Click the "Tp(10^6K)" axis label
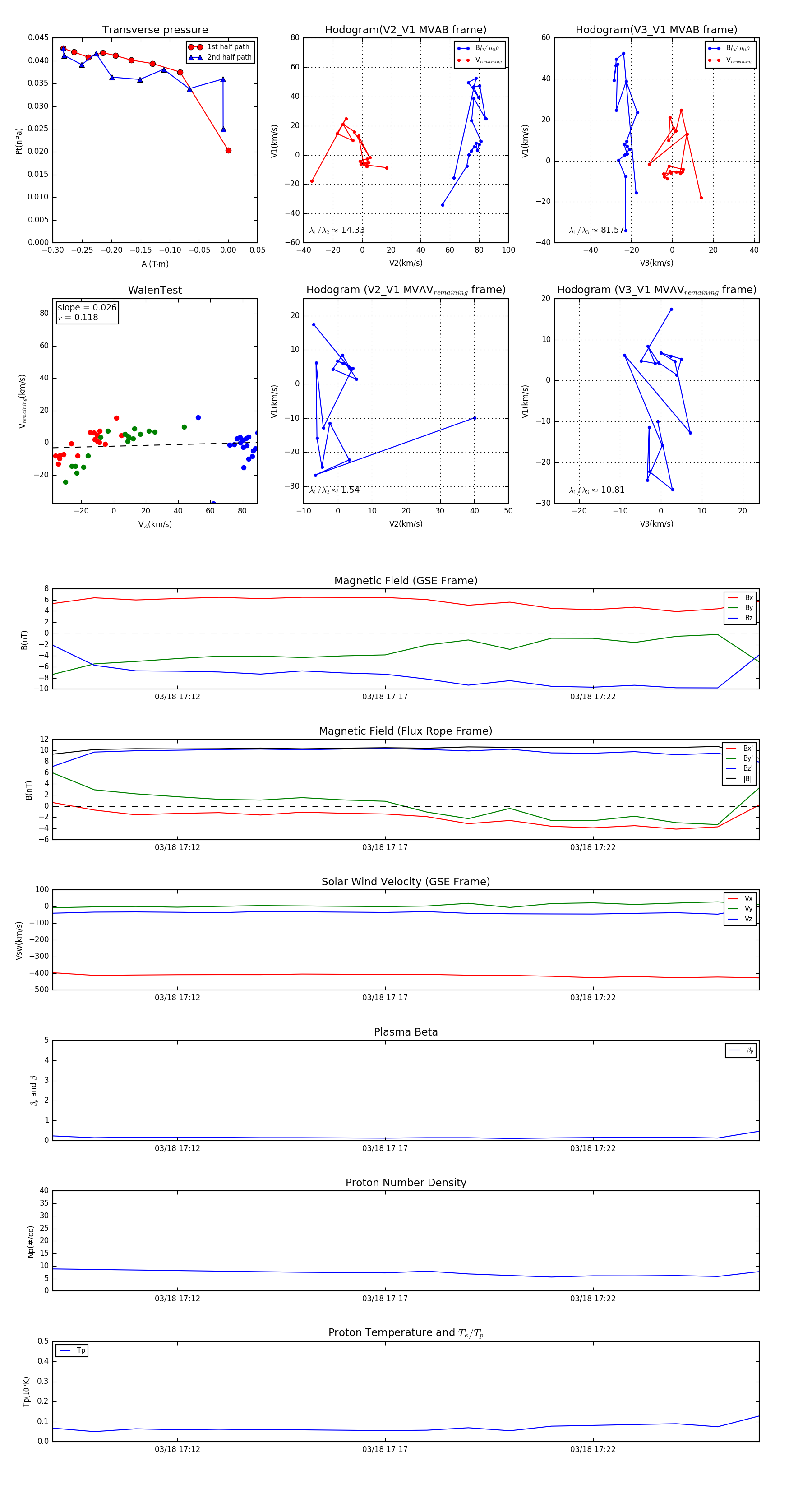 pos(26,1392)
